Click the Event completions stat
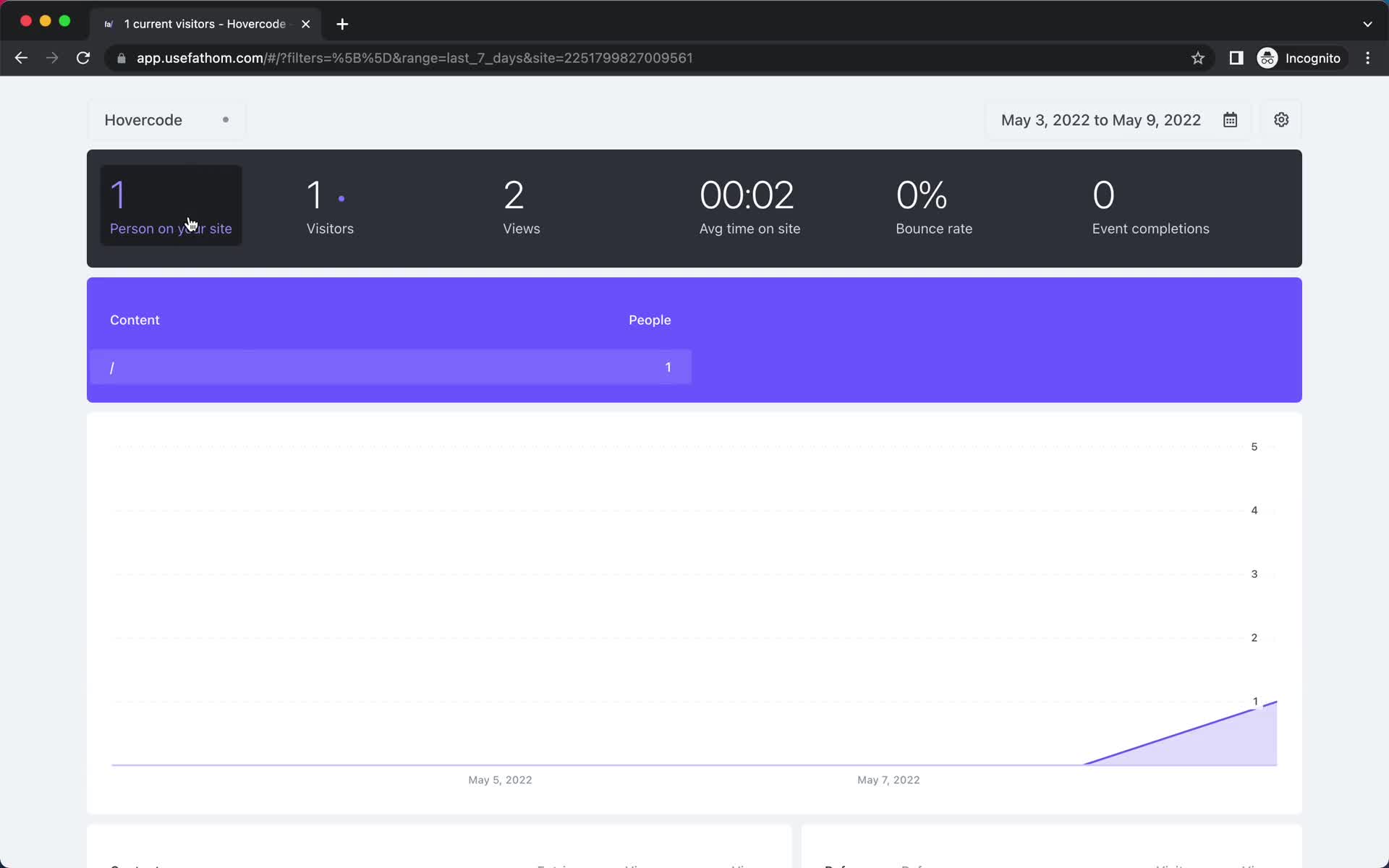 (x=1150, y=208)
